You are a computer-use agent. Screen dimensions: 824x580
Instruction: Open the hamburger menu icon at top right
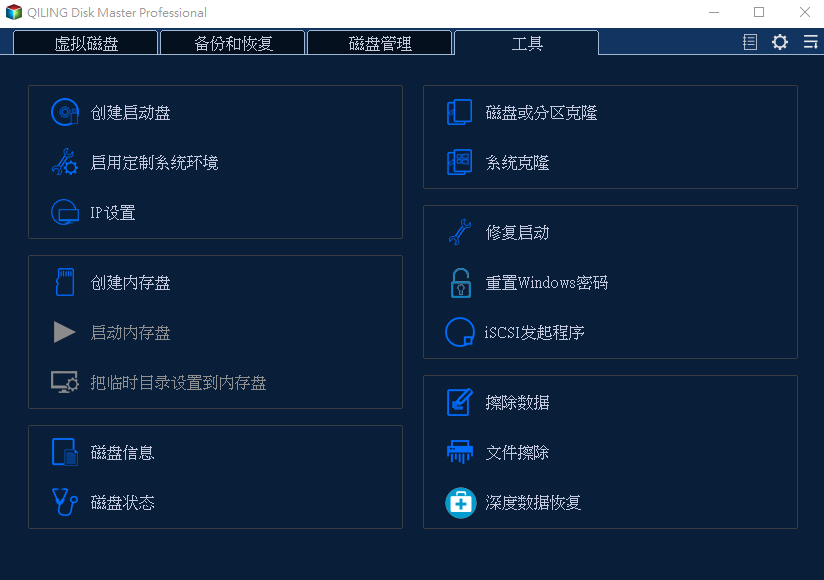tap(810, 42)
